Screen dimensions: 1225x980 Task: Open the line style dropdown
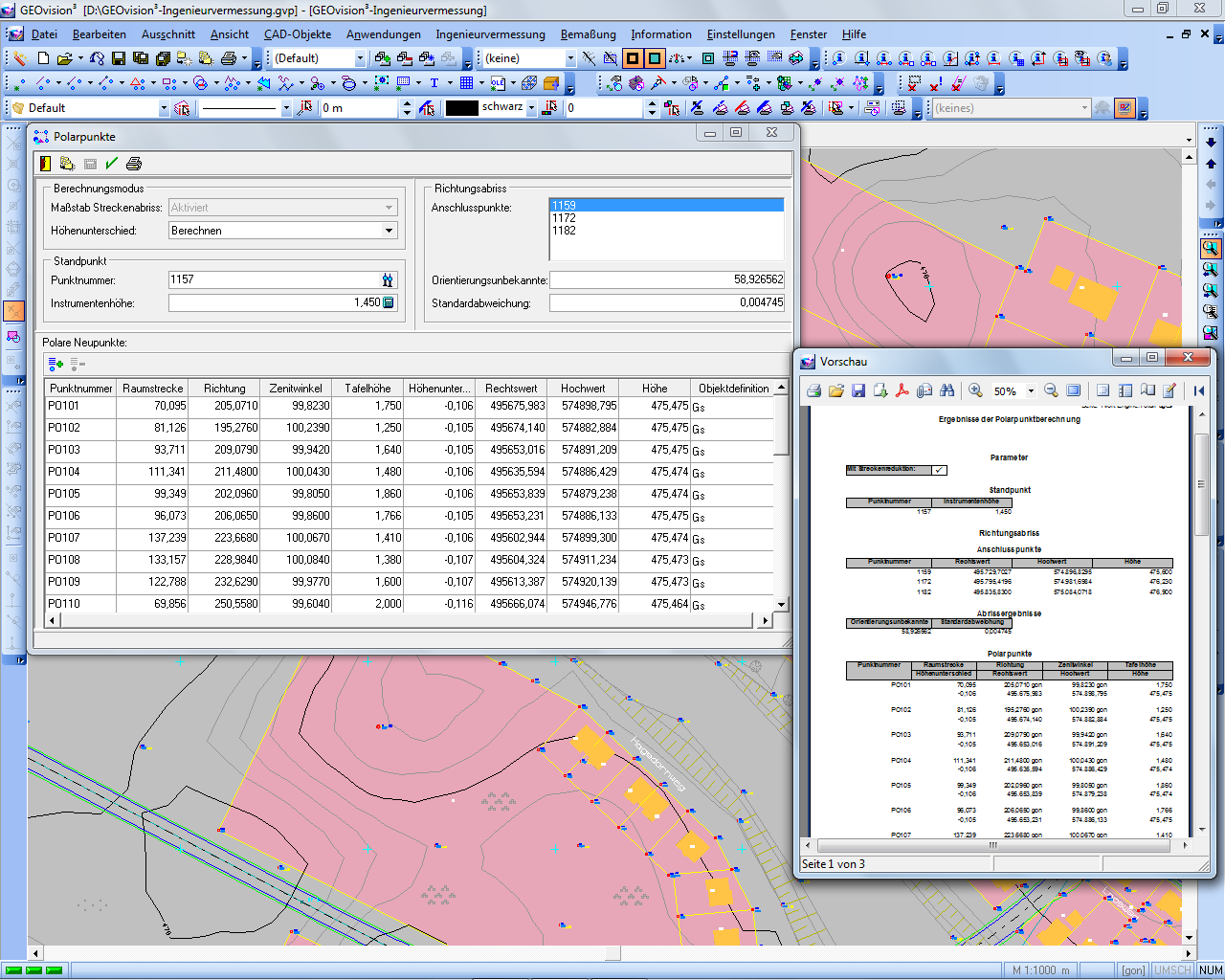tap(285, 108)
